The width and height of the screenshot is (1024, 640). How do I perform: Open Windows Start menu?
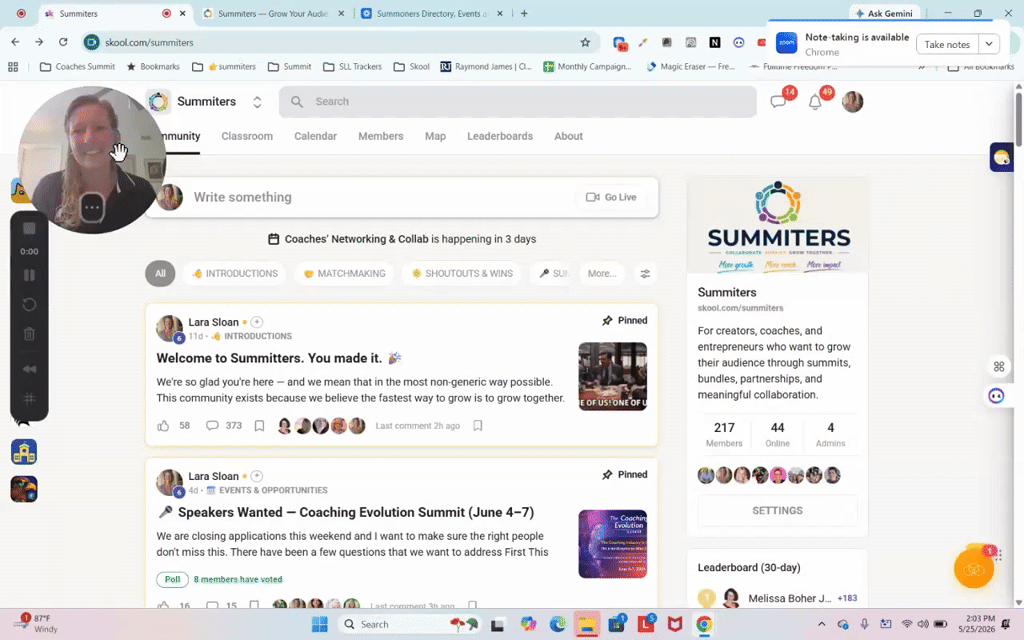point(320,624)
